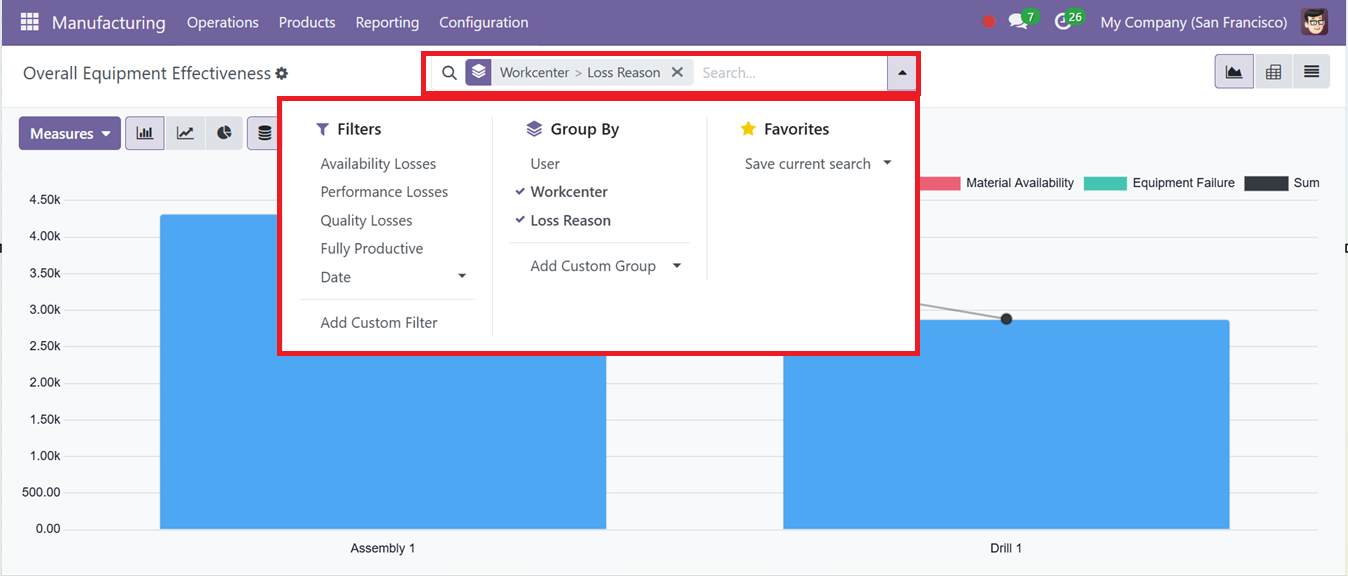Switch to pivot table view

1273,72
